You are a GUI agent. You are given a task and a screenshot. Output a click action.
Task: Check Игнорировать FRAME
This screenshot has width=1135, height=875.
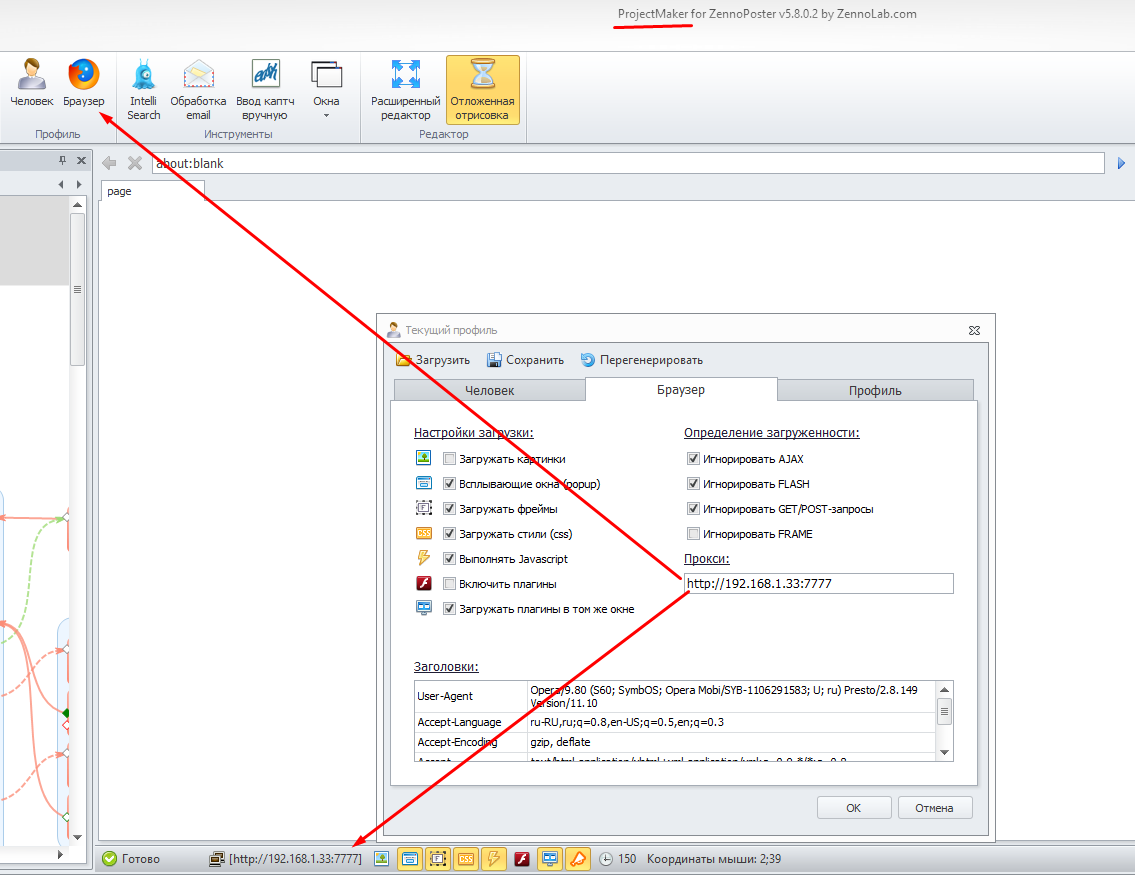pos(693,534)
